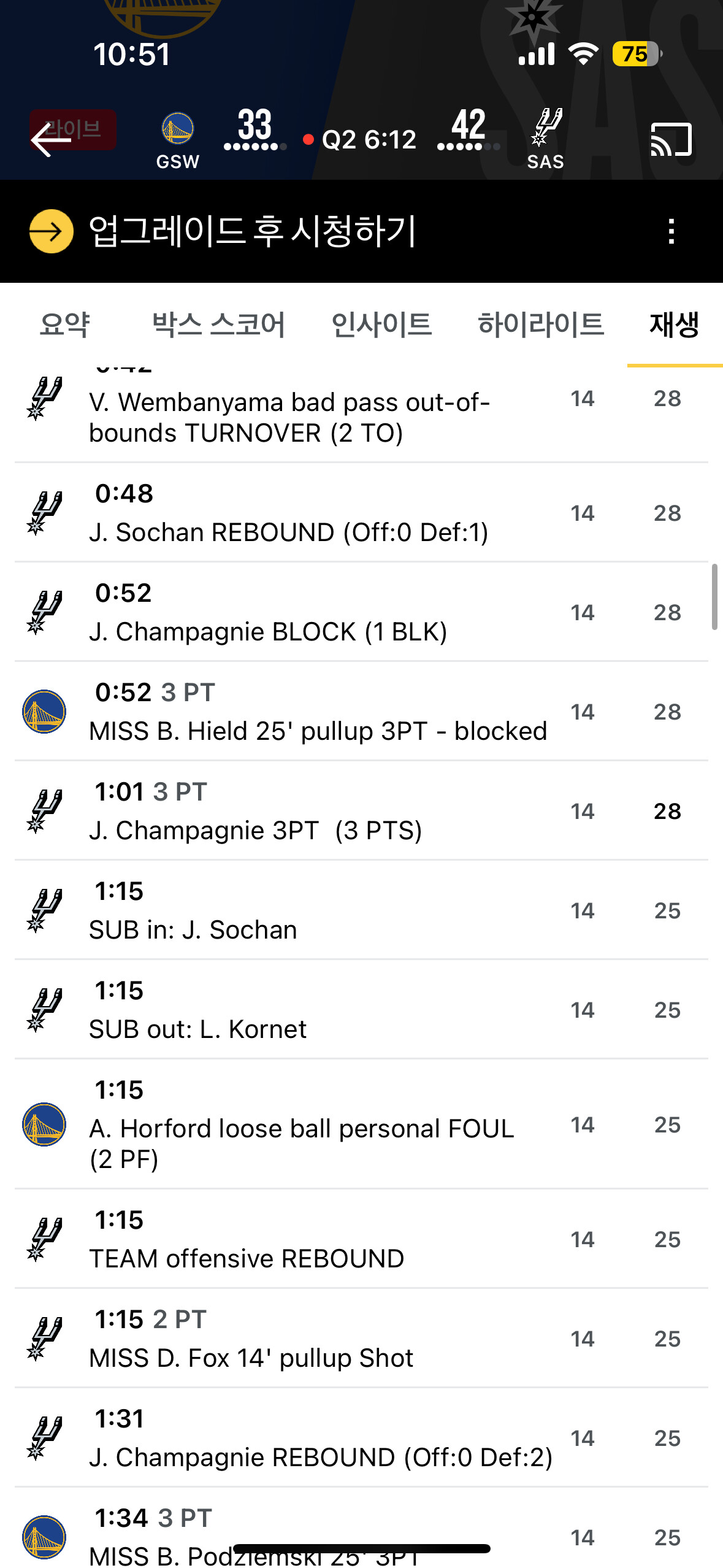Viewport: 723px width, 1568px height.
Task: Switch to the 요약 tab
Action: click(64, 325)
